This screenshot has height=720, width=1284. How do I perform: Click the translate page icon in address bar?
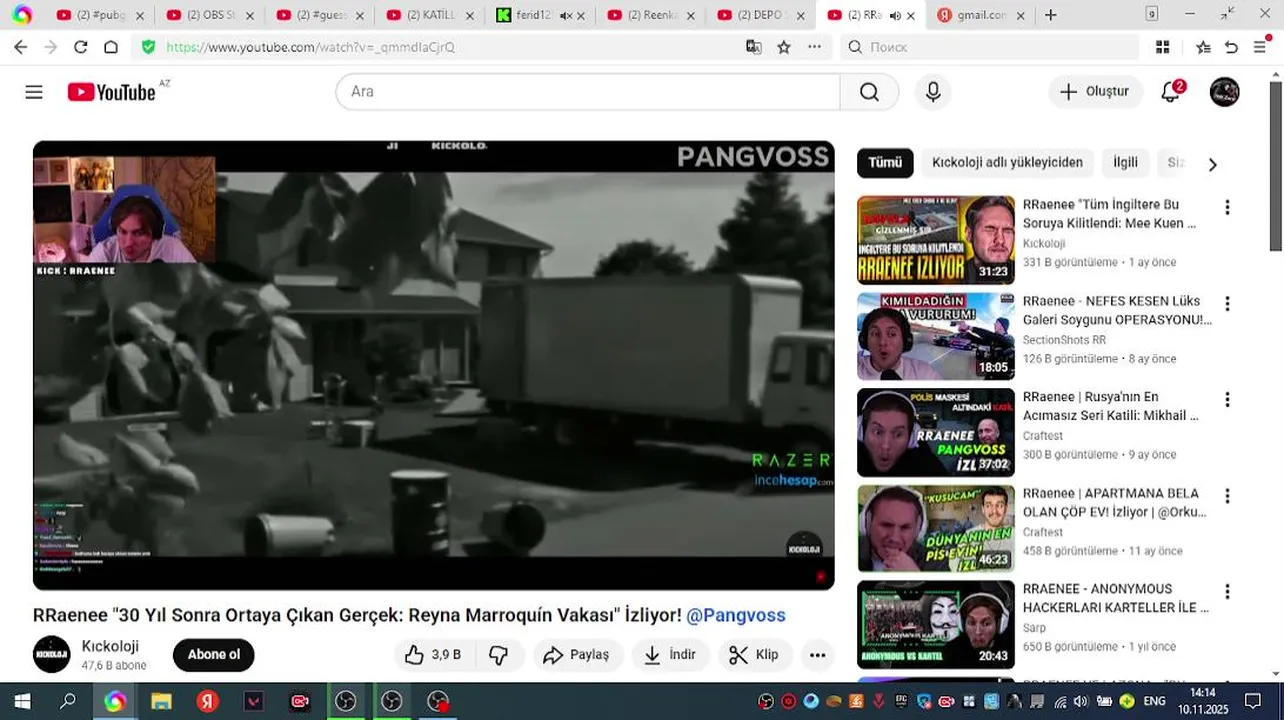[x=754, y=47]
